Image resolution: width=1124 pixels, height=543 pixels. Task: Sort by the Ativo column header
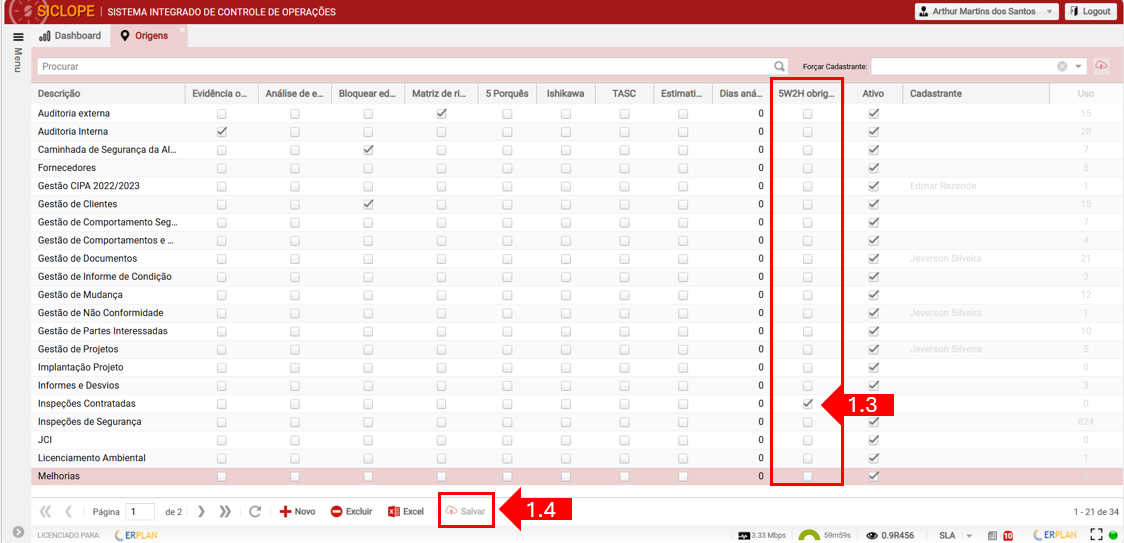[x=873, y=93]
